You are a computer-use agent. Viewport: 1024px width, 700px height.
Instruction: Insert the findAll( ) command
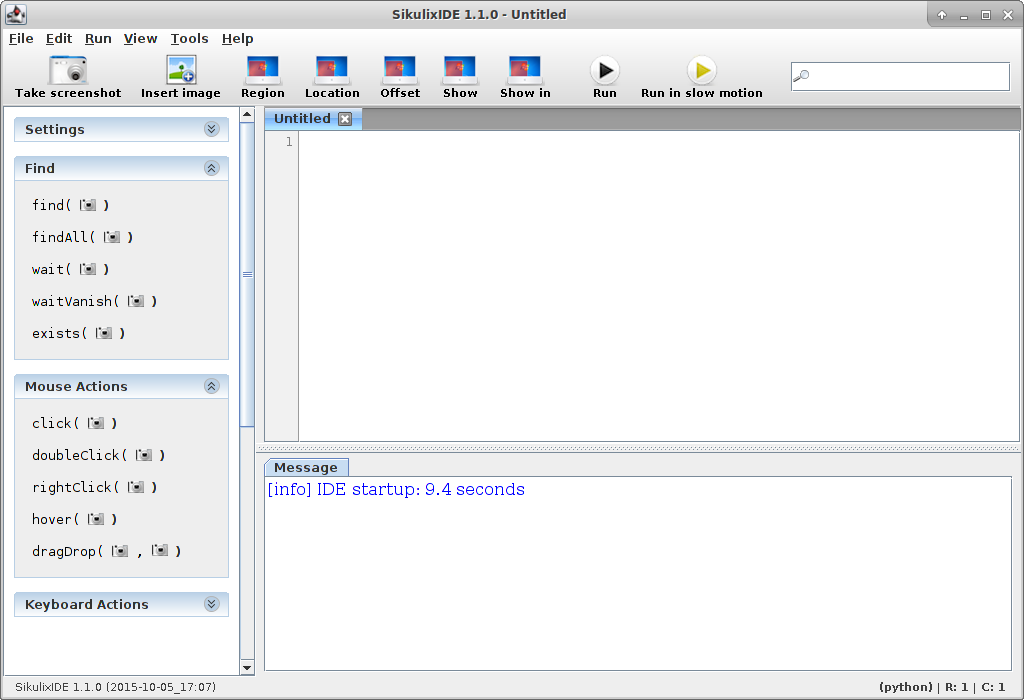[82, 237]
